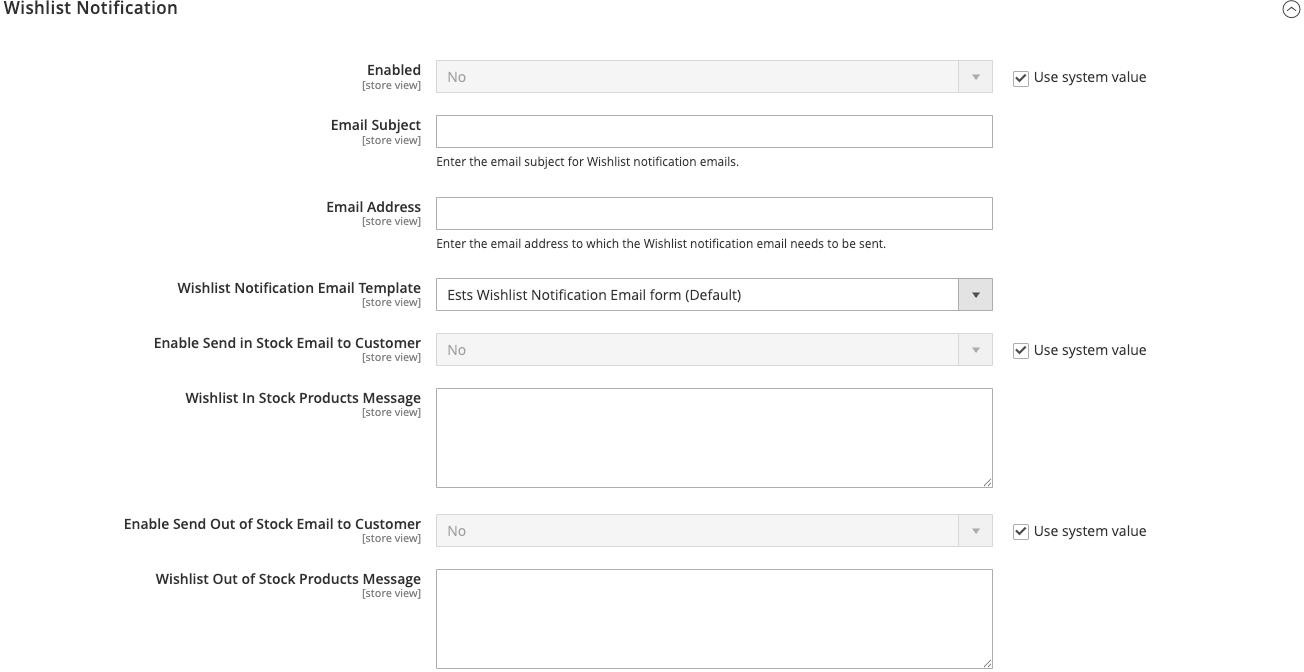This screenshot has height=672, width=1304.
Task: Click the Wishlist In Stock Products Message label
Action: point(303,398)
